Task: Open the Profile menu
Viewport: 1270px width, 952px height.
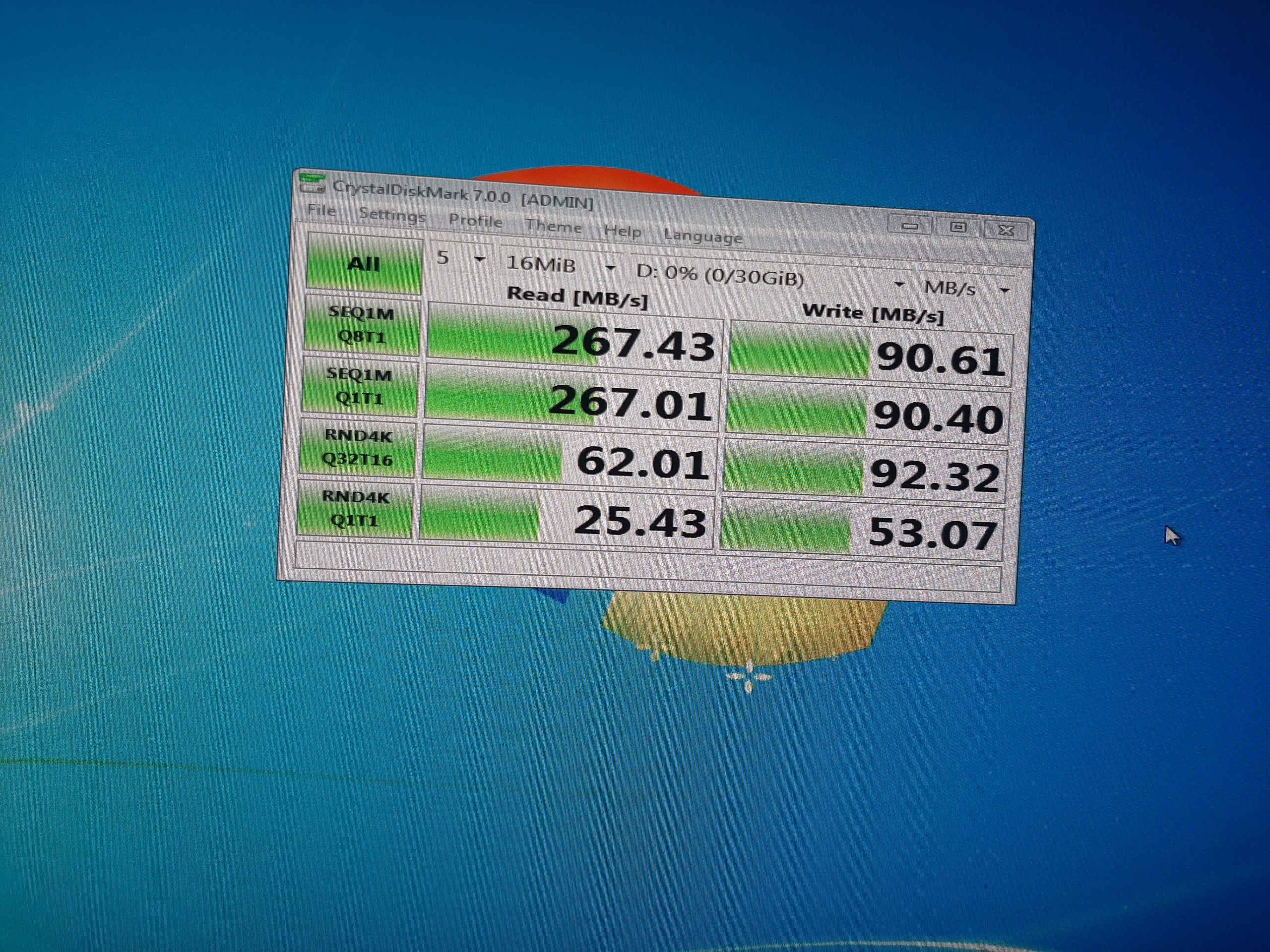Action: (x=475, y=221)
